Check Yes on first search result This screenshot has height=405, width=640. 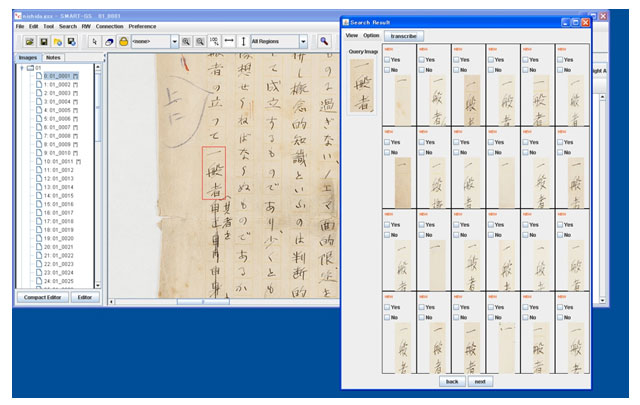coord(388,58)
